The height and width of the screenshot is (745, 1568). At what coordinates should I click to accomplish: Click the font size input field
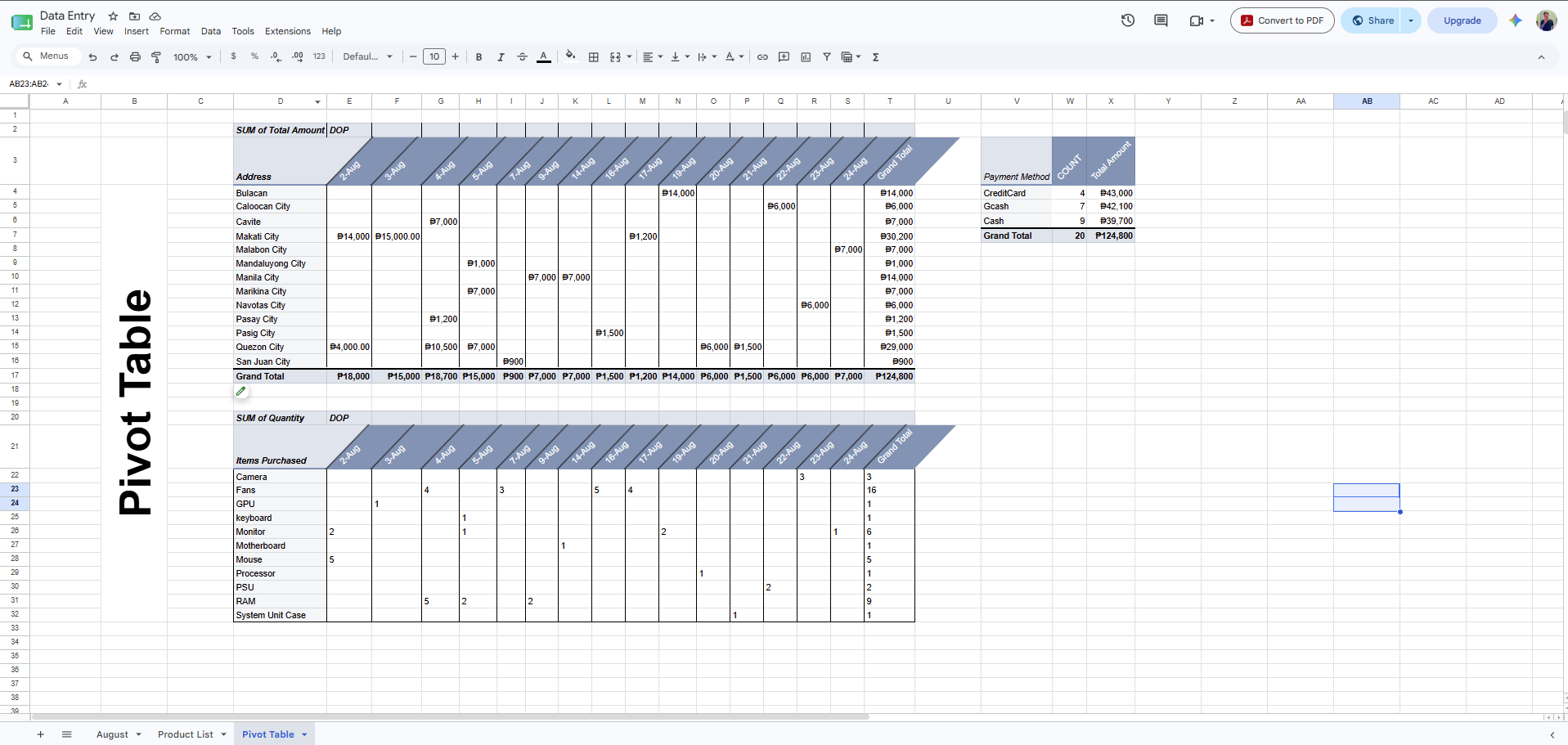(434, 56)
